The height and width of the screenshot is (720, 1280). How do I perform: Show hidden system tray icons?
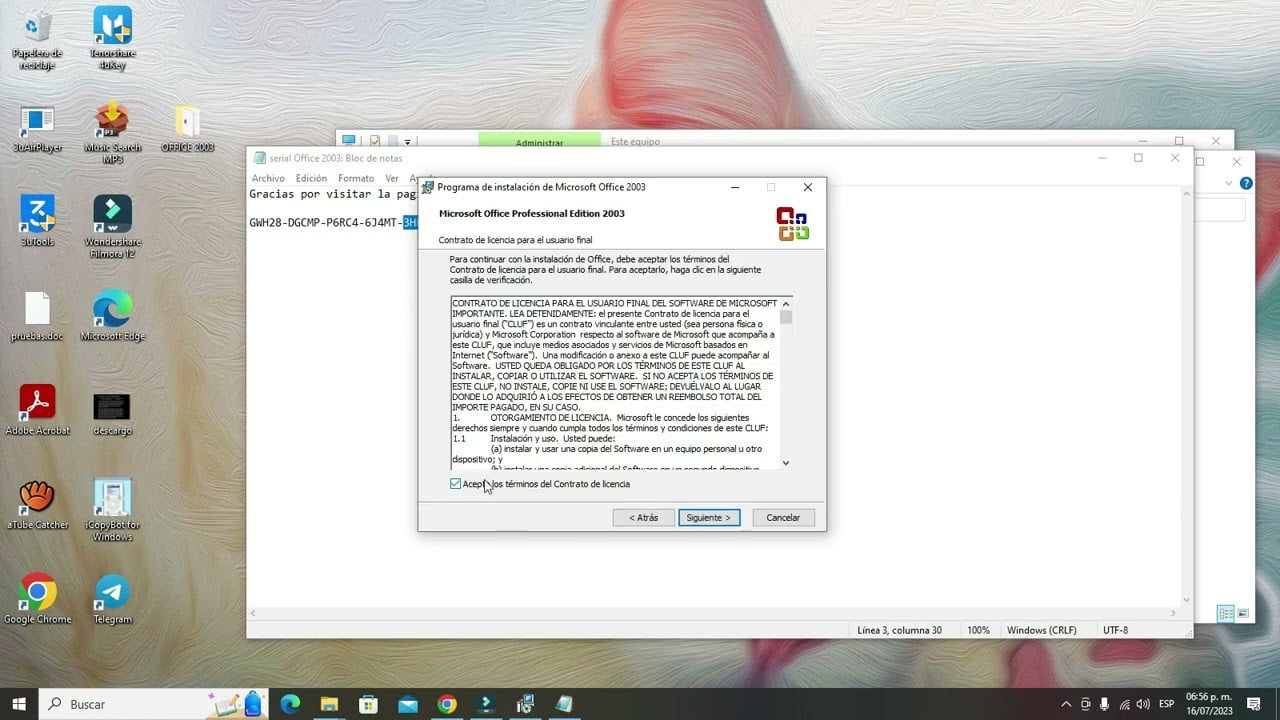[x=1066, y=704]
